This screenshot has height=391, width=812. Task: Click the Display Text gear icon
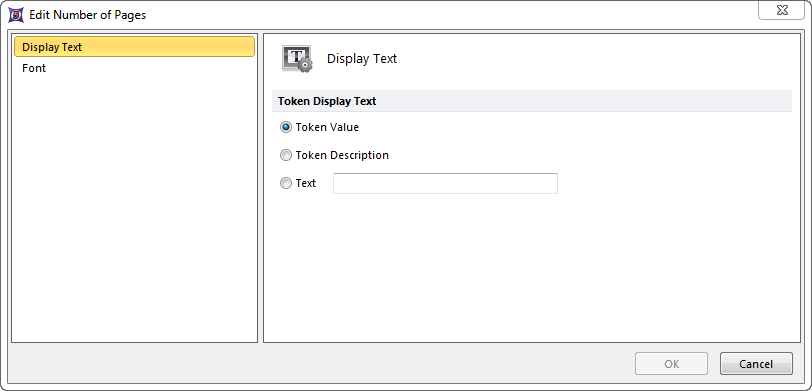click(297, 59)
